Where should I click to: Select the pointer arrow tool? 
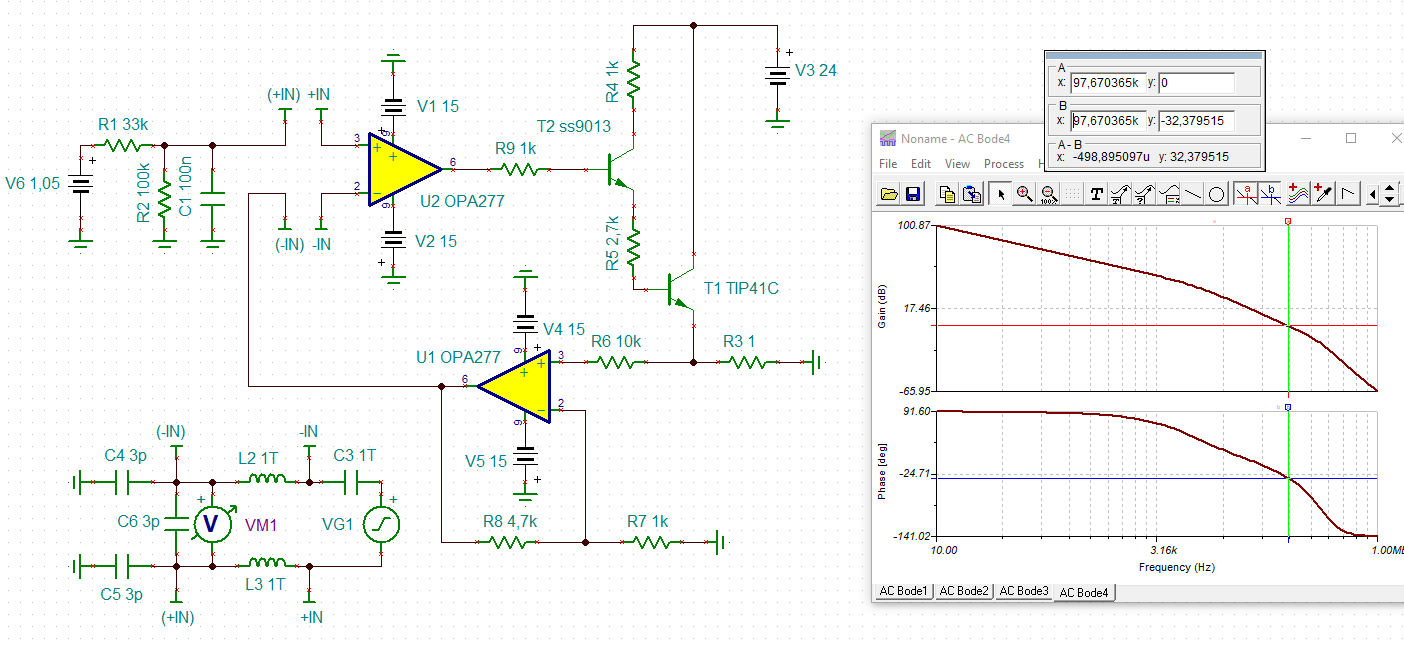(1000, 194)
